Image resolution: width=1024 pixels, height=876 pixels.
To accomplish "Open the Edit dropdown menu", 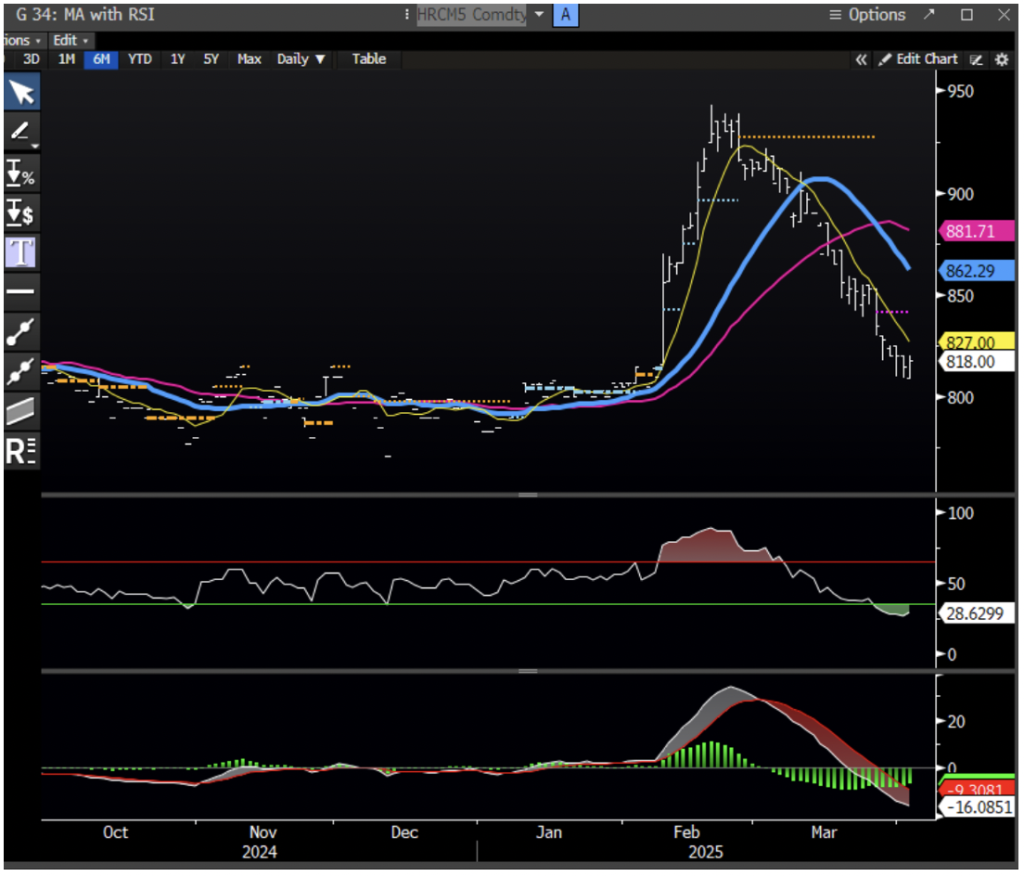I will pos(69,40).
